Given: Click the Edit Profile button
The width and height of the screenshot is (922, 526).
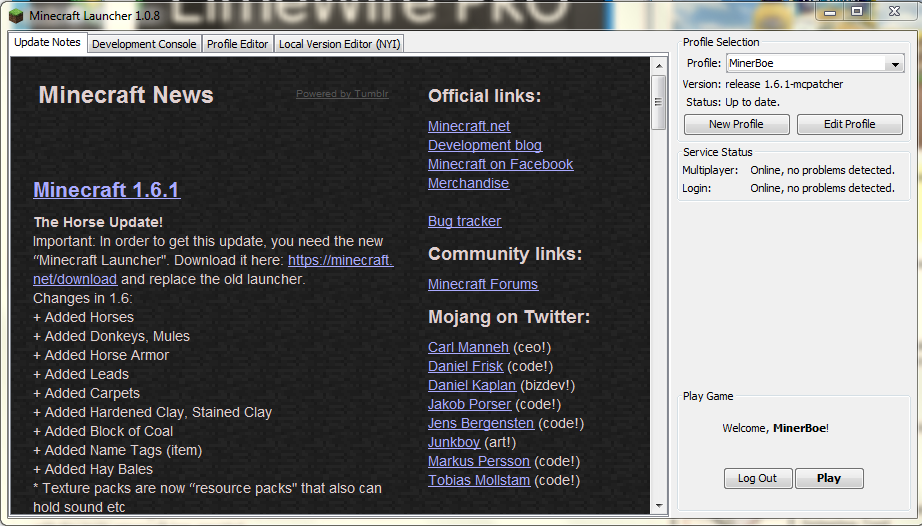Looking at the screenshot, I should pyautogui.click(x=849, y=125).
